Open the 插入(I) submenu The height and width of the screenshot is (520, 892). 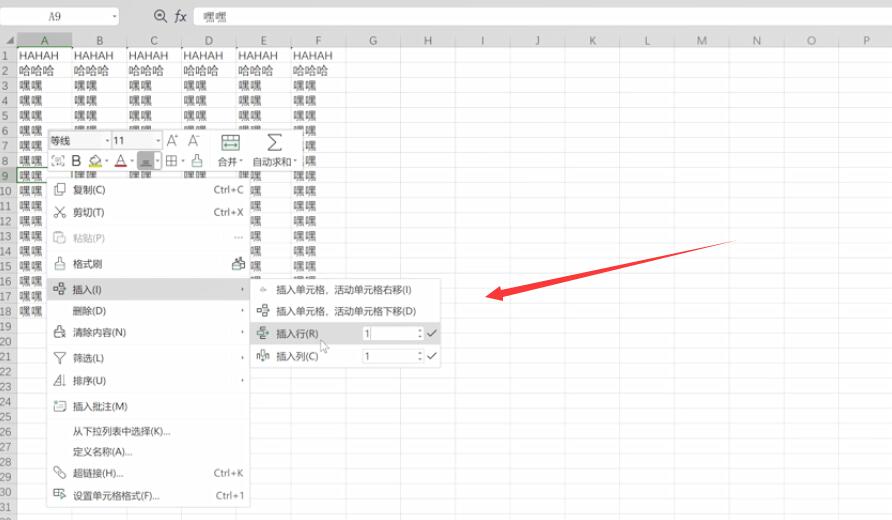[148, 289]
